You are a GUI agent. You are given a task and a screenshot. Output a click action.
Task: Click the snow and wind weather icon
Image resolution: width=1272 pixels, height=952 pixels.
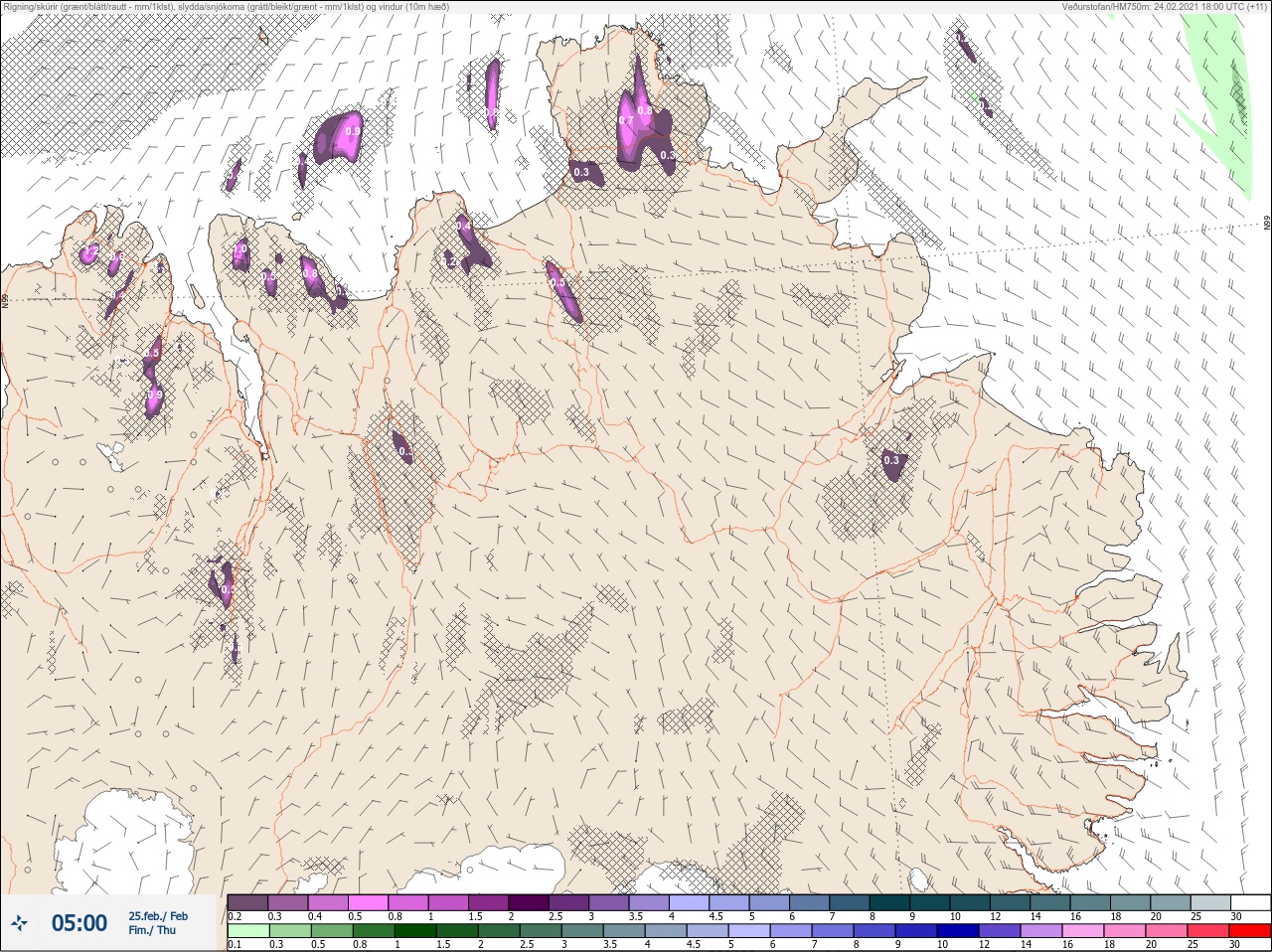point(20,923)
